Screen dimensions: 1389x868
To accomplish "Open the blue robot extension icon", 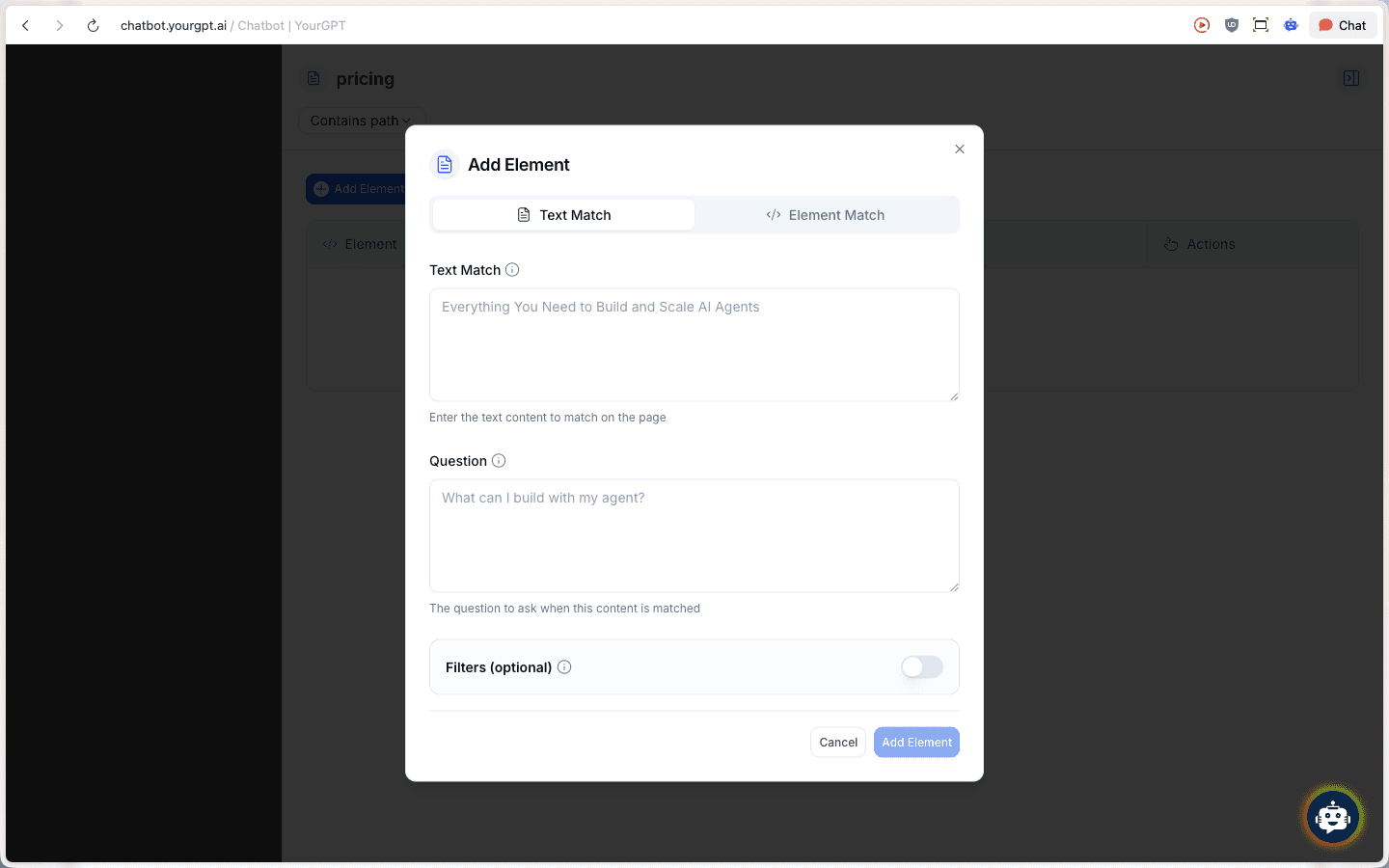I will (1291, 25).
